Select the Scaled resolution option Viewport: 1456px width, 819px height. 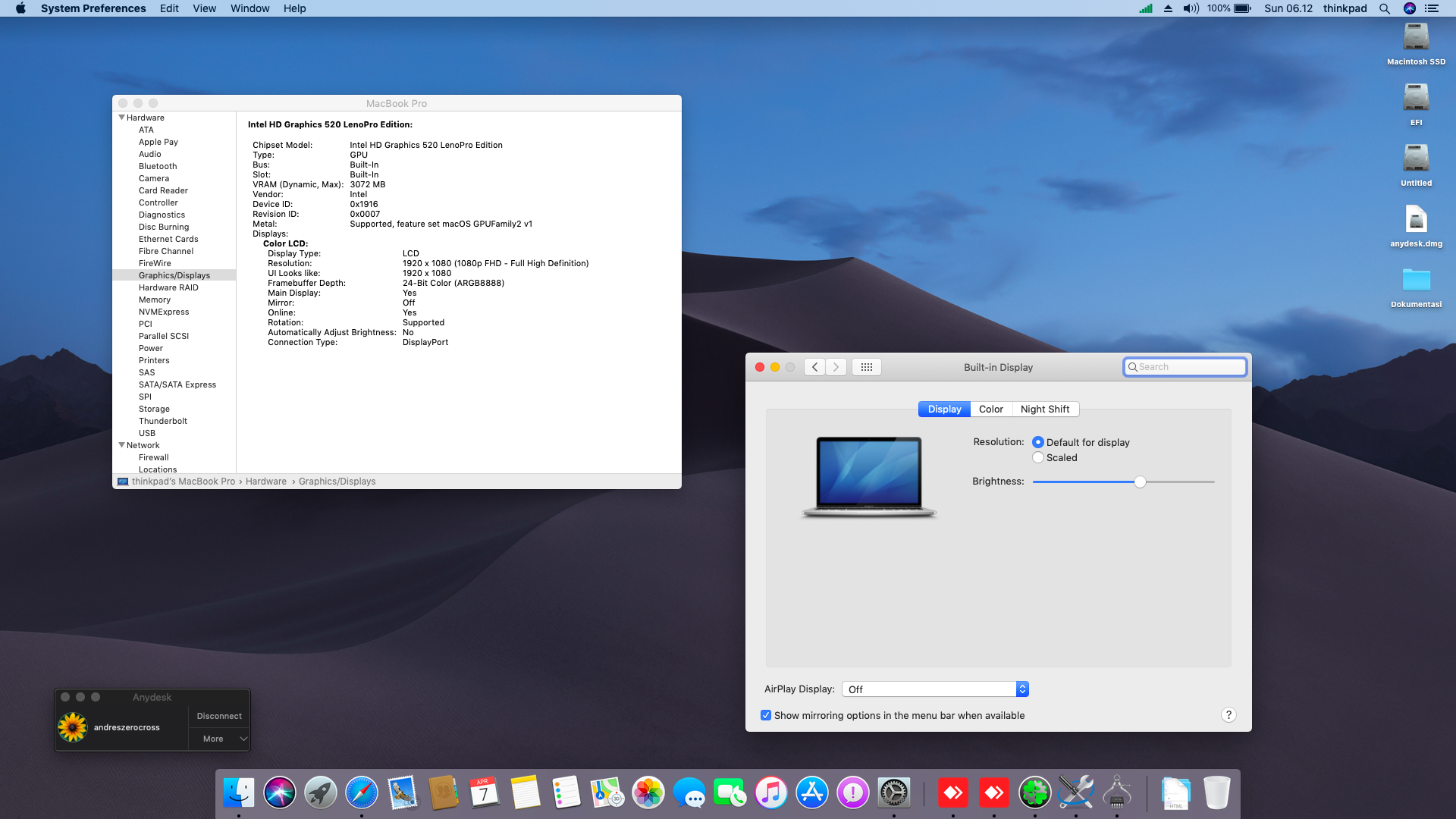[1038, 457]
